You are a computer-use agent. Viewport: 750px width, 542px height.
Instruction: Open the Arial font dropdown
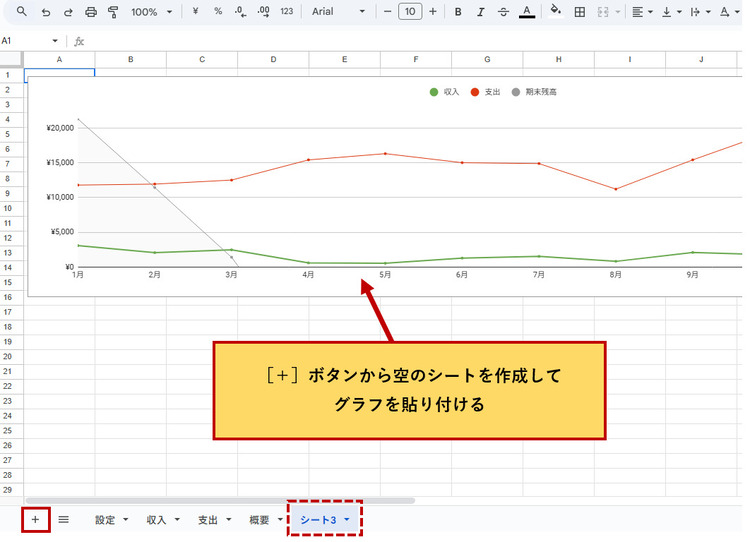[x=338, y=11]
